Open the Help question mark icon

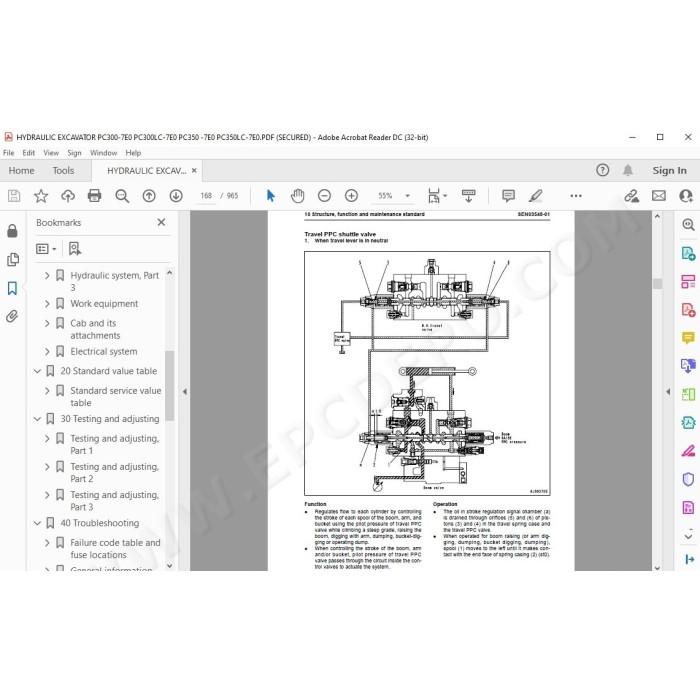coord(602,170)
